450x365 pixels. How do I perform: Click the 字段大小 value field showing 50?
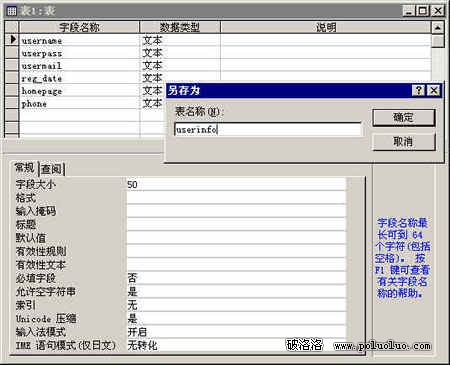[236, 184]
